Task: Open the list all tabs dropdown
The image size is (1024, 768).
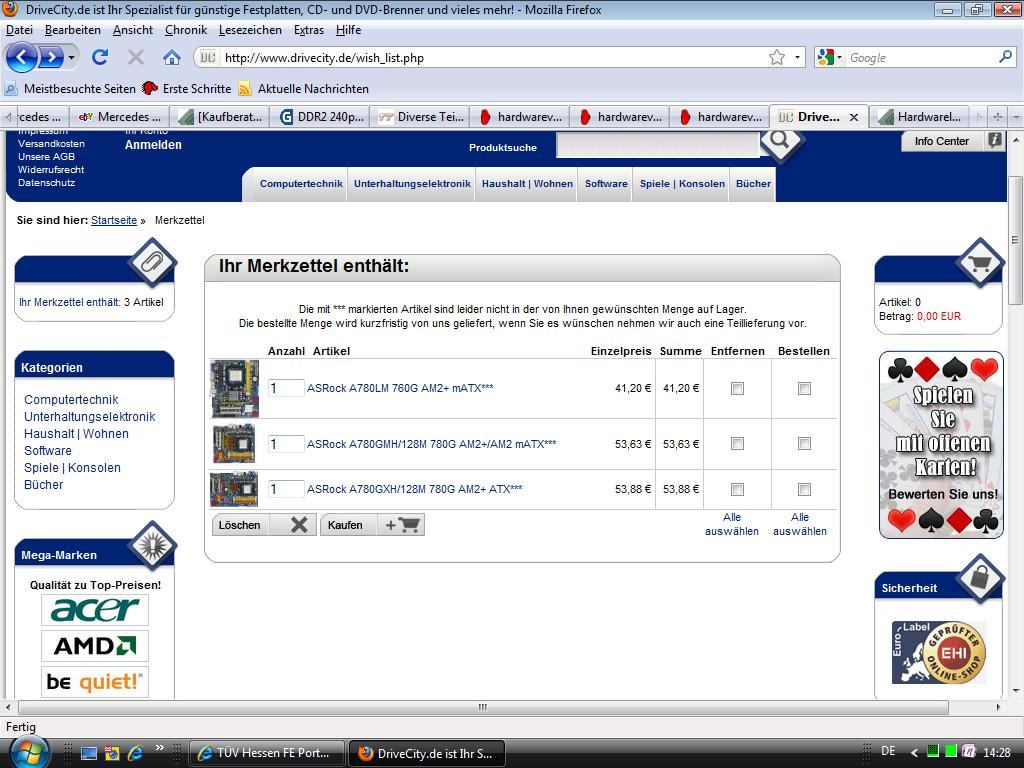Action: coord(1016,118)
